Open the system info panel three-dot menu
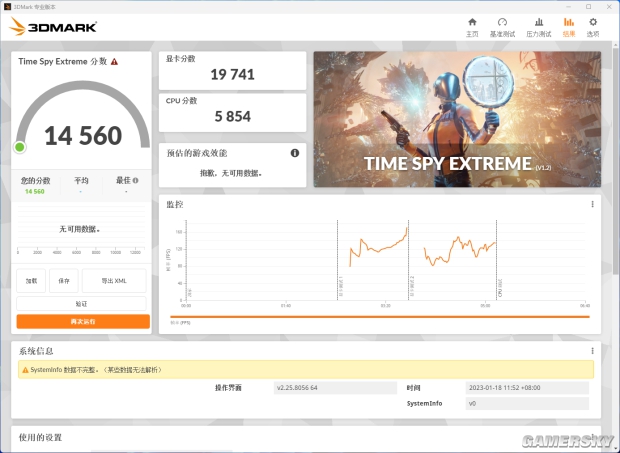Viewport: 620px width, 453px height. tap(592, 351)
